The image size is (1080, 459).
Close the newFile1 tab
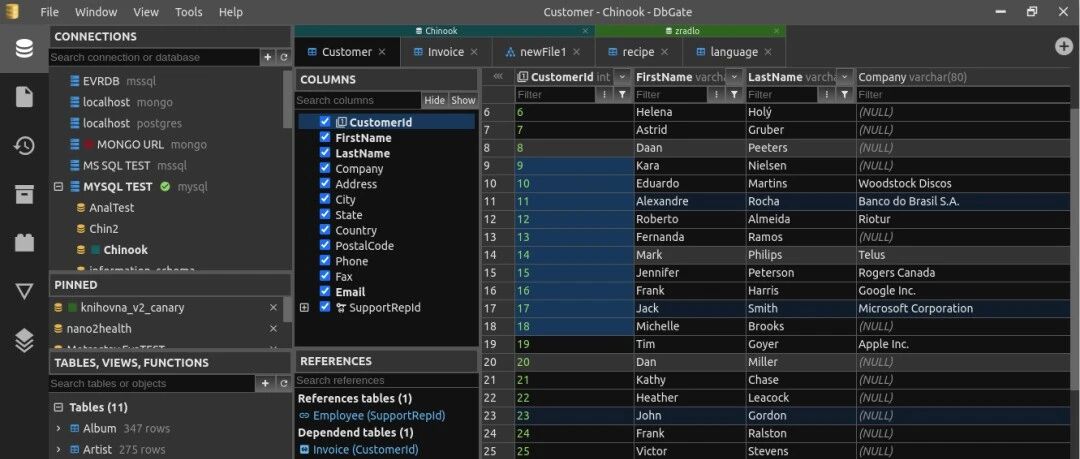point(577,52)
